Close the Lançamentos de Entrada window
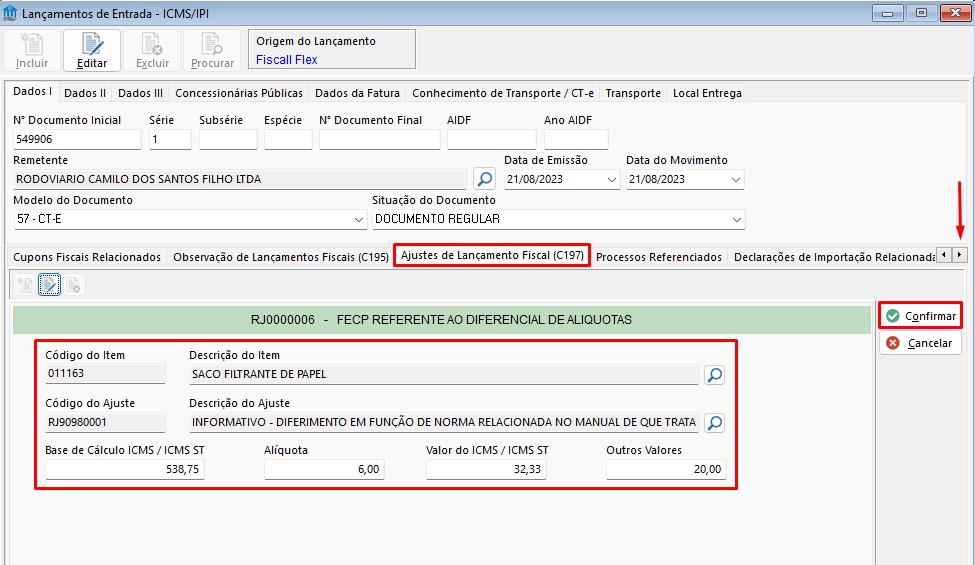The width and height of the screenshot is (975, 565). [955, 13]
